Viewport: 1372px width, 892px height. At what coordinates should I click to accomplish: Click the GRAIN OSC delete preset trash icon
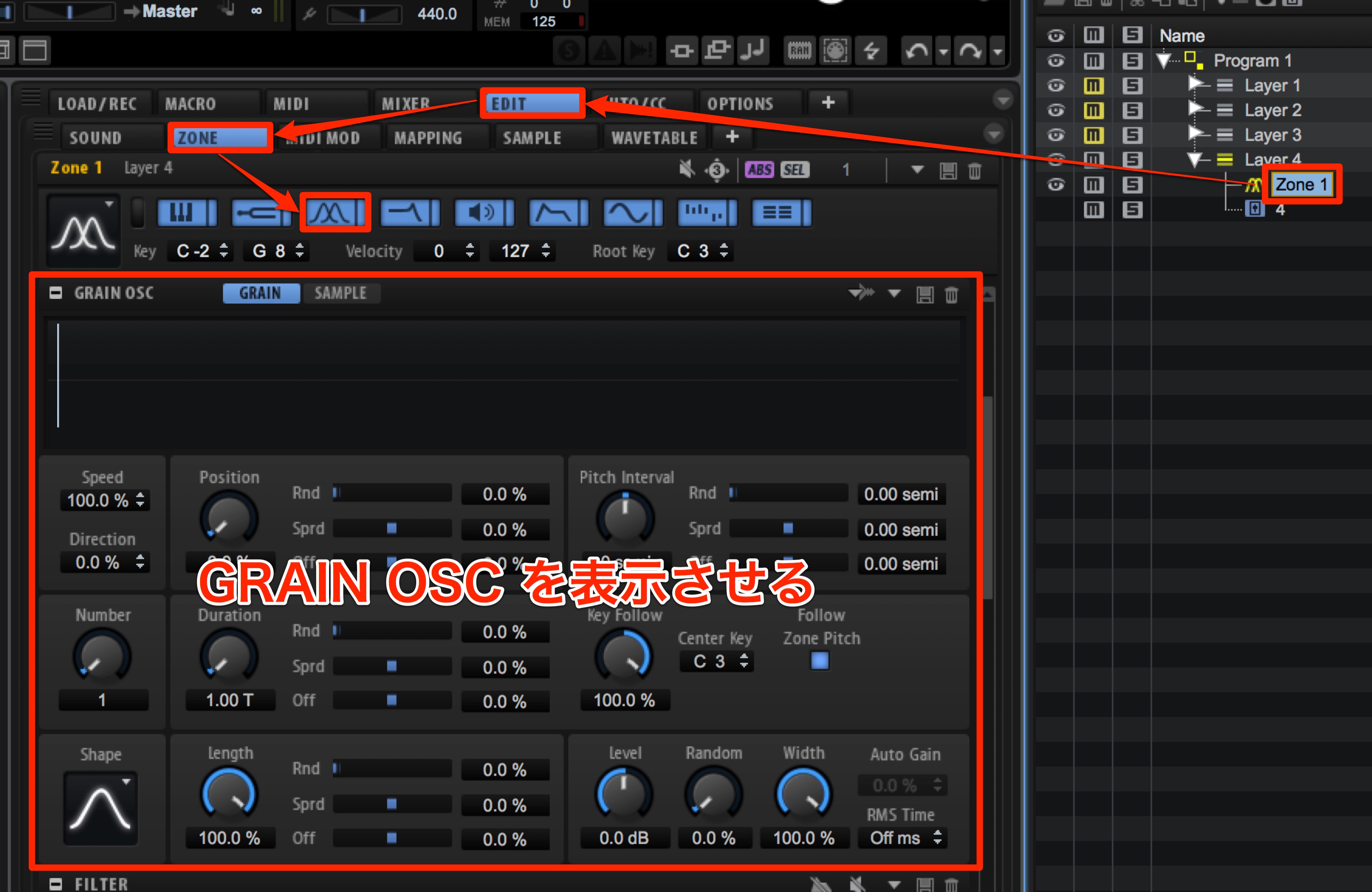pos(952,295)
